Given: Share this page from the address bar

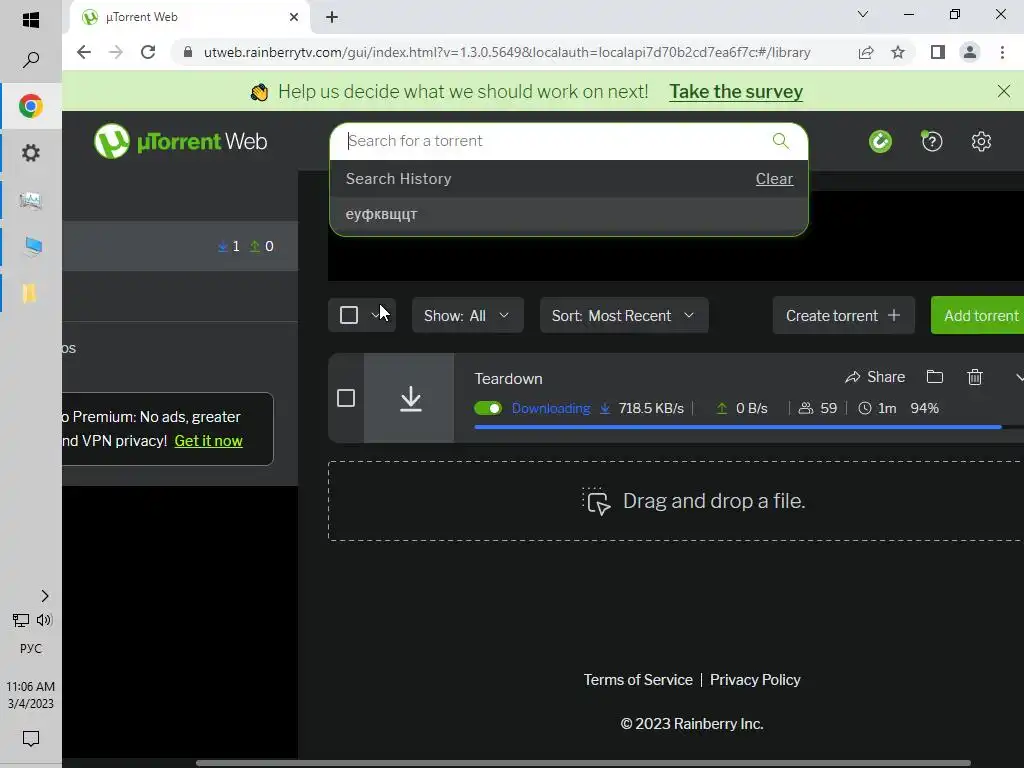Looking at the screenshot, I should tap(866, 52).
